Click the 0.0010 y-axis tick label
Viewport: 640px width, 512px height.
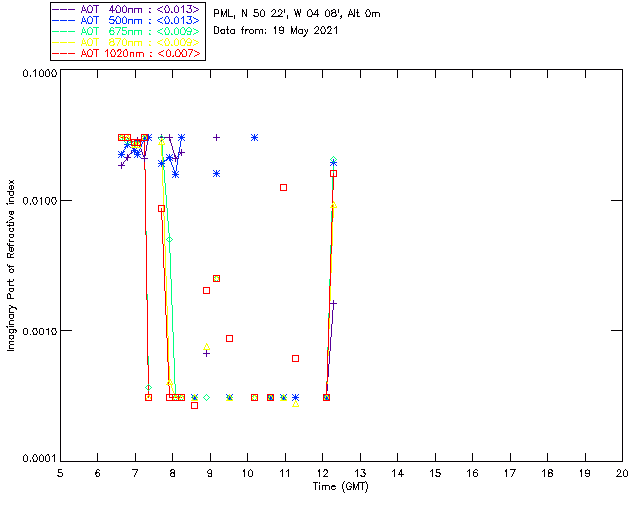point(40,331)
